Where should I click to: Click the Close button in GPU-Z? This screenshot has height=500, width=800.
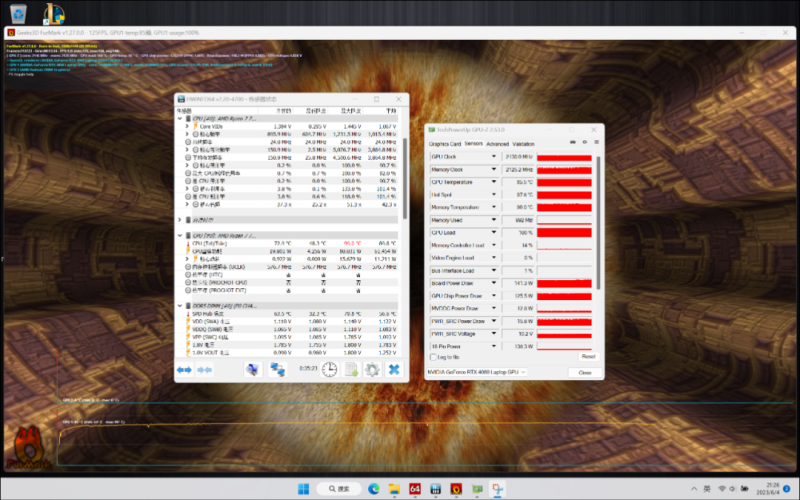[585, 372]
